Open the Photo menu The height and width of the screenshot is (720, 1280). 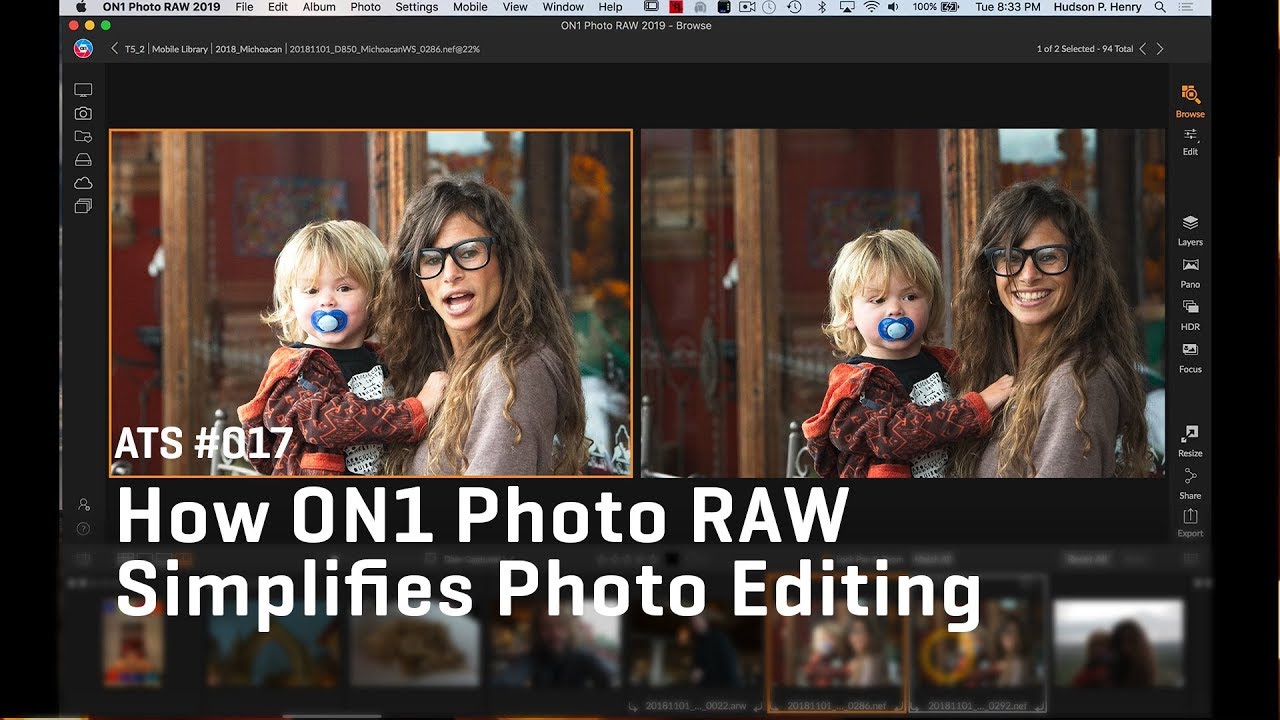[x=365, y=7]
